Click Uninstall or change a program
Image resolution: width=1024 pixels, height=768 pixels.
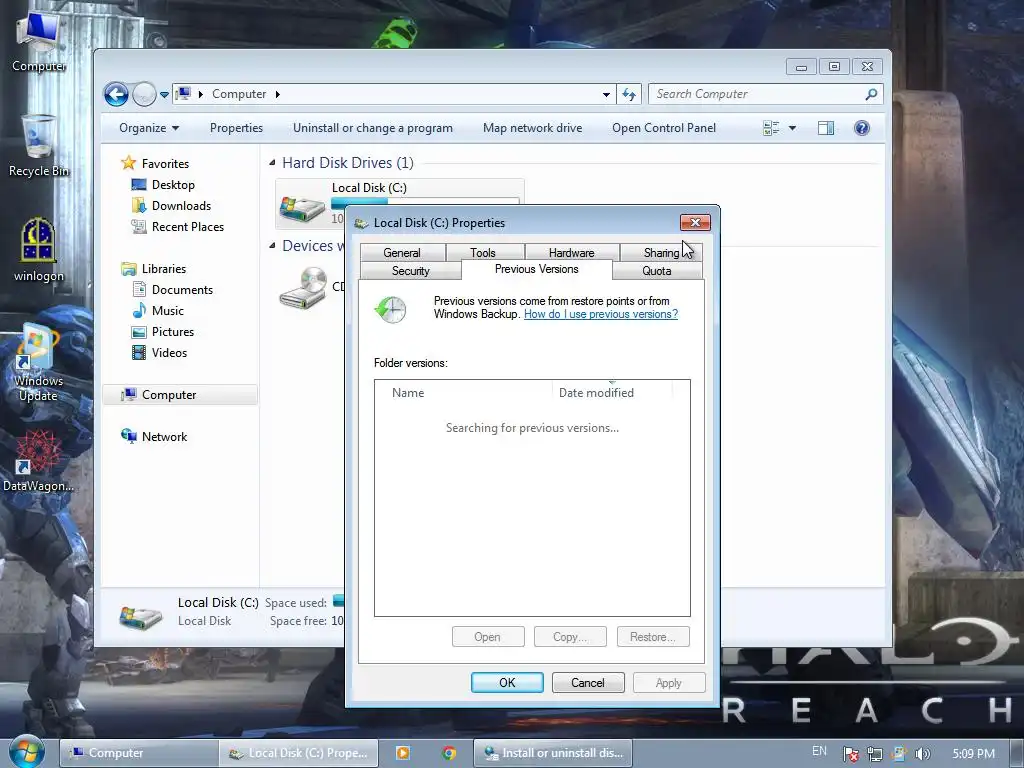[373, 128]
